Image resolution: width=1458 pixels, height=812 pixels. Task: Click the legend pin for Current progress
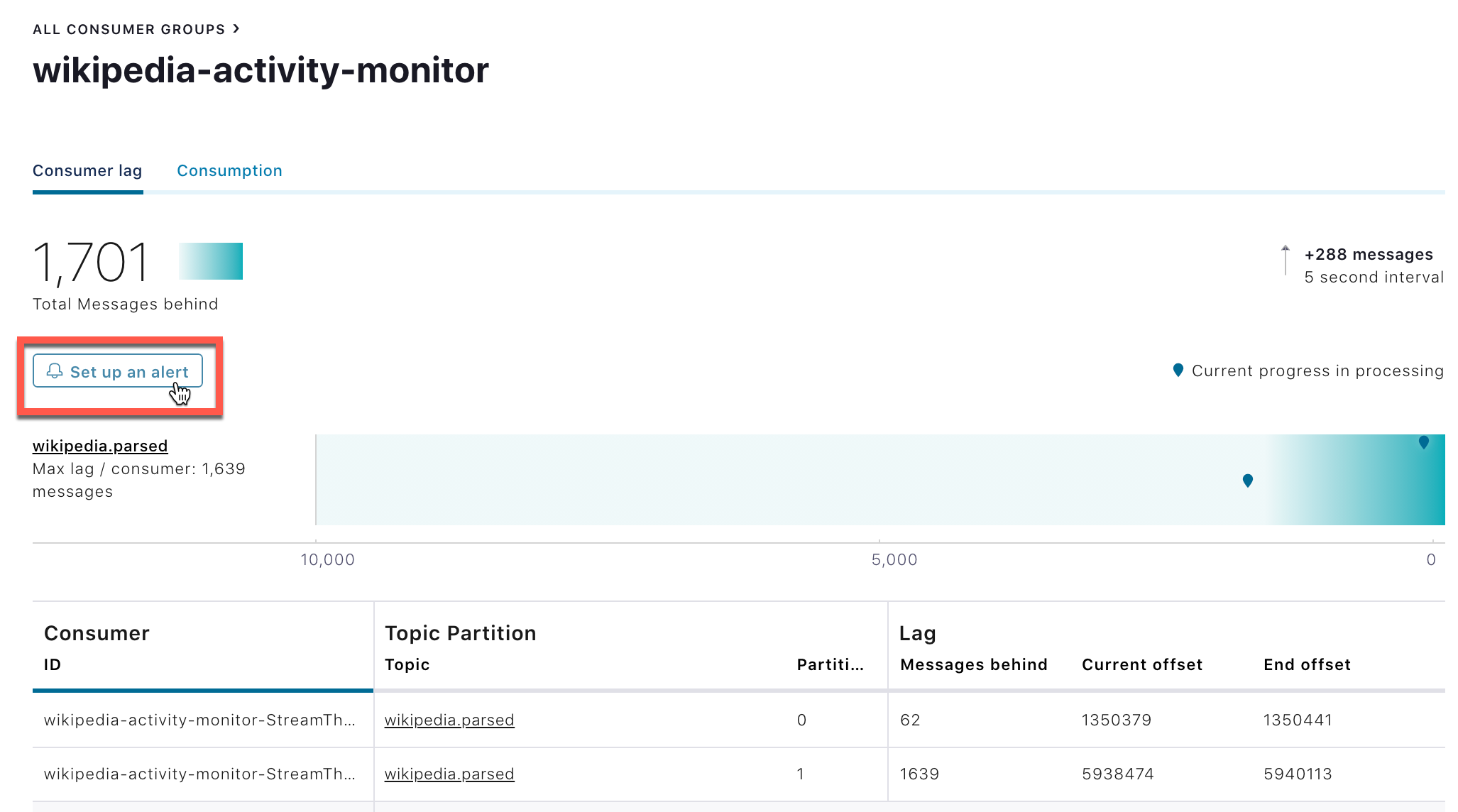coord(1178,370)
